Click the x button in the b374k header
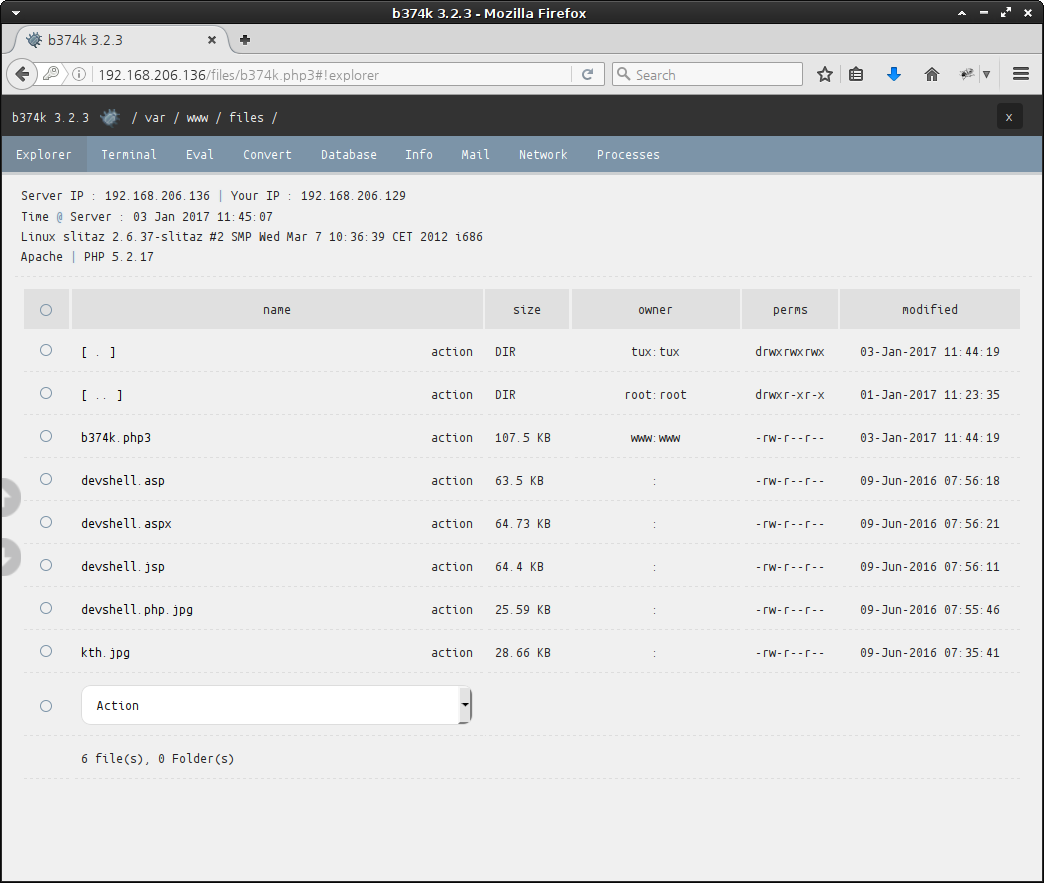Viewport: 1044px width, 883px height. point(1009,117)
